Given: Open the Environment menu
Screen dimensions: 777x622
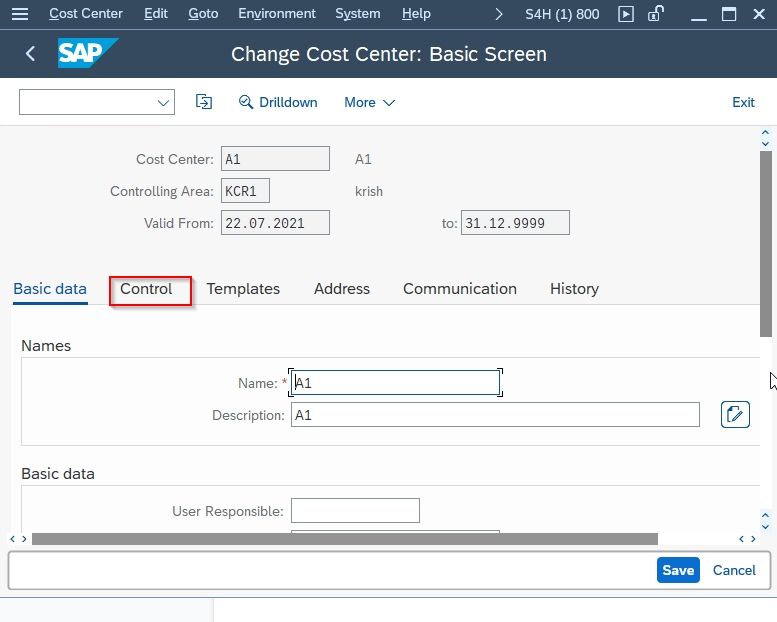Looking at the screenshot, I should point(277,13).
